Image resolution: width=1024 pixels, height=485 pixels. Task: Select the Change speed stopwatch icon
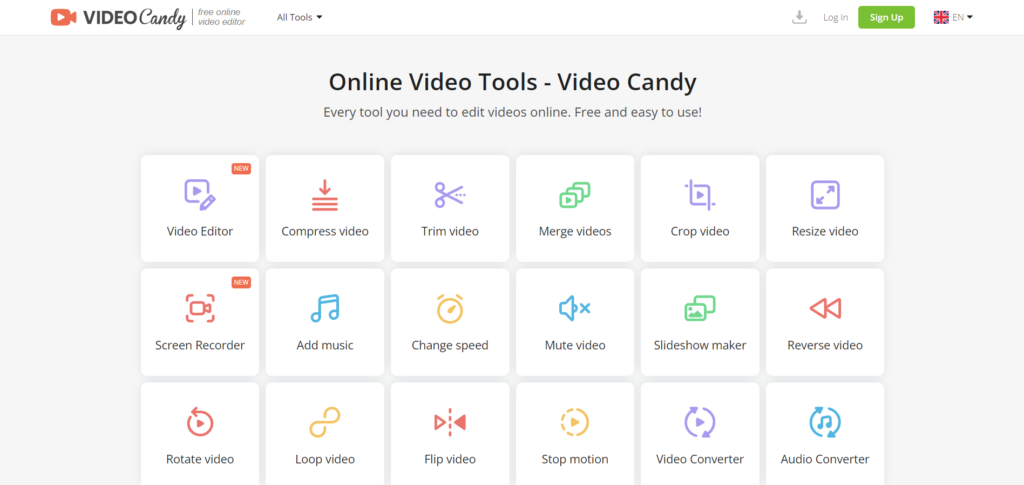point(450,308)
